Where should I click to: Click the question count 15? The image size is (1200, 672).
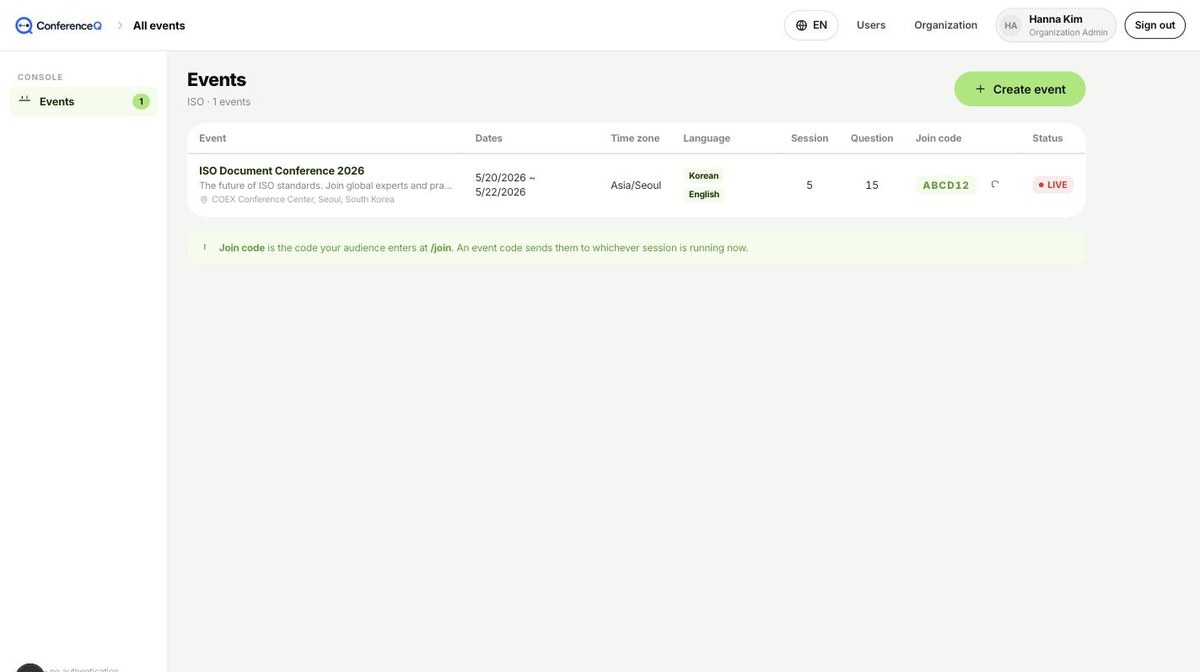coord(872,185)
